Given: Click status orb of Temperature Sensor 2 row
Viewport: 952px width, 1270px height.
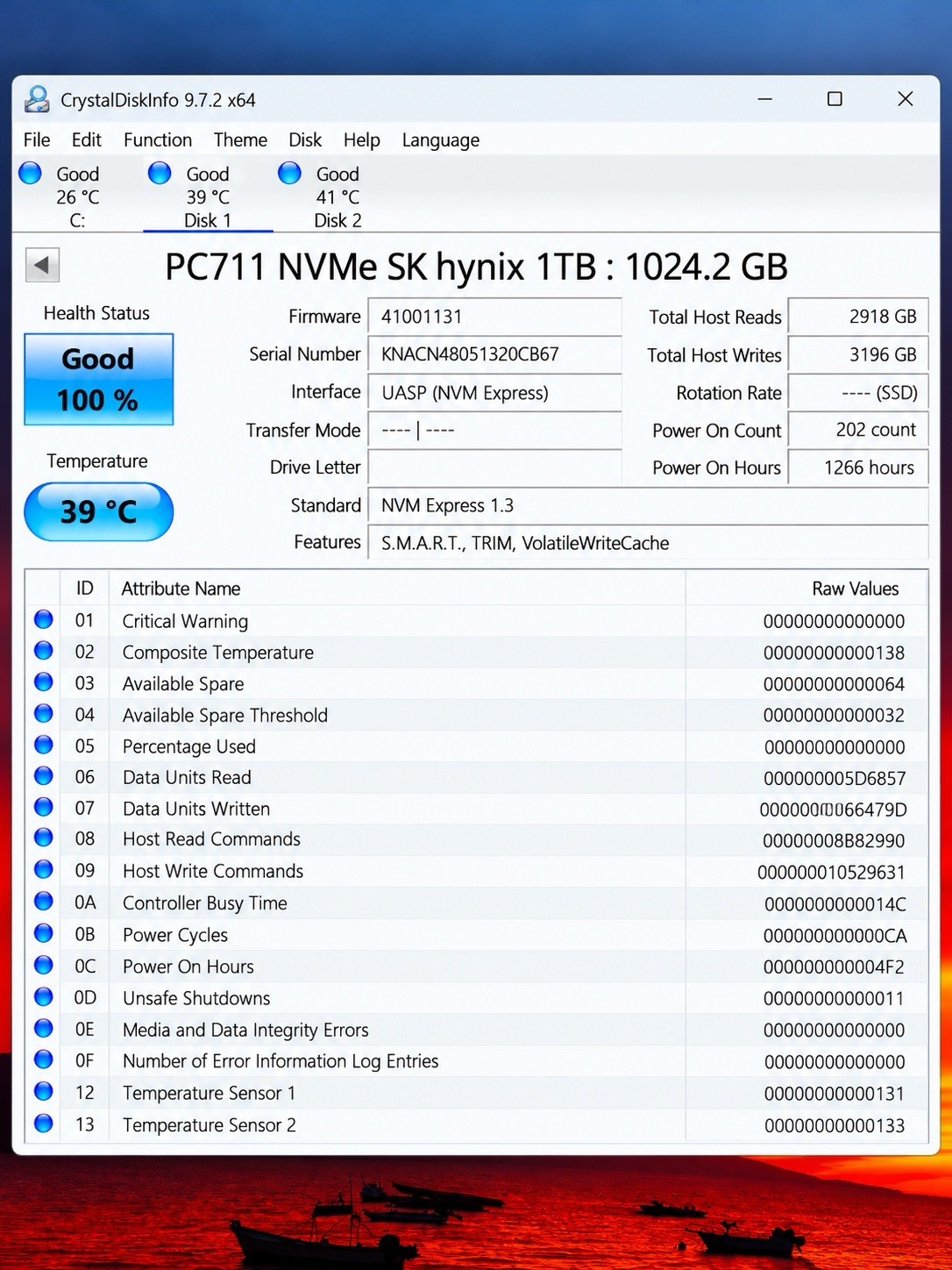Looking at the screenshot, I should 43,1124.
